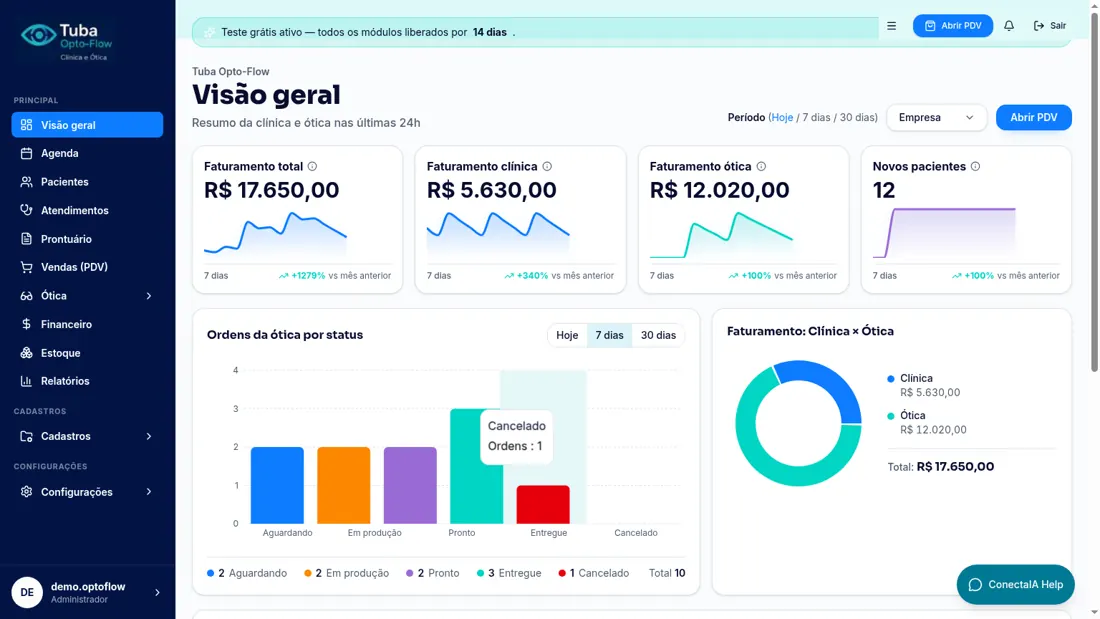Viewport: 1100px width, 619px height.
Task: Open ConectaA Help chat button
Action: coord(1015,585)
